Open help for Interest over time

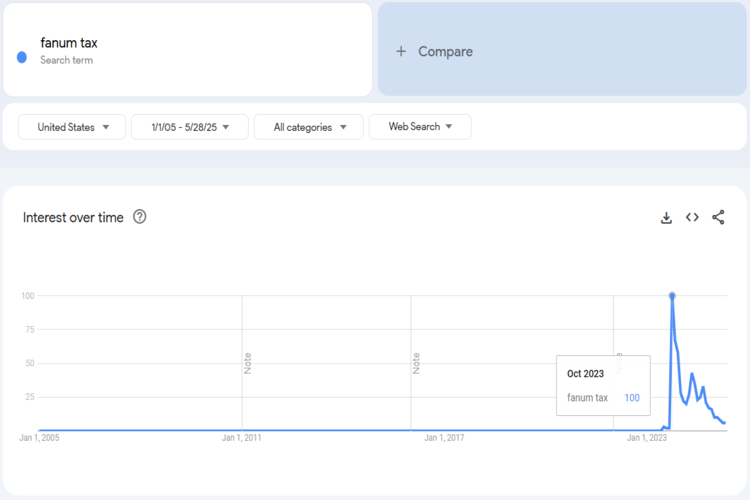click(x=140, y=217)
